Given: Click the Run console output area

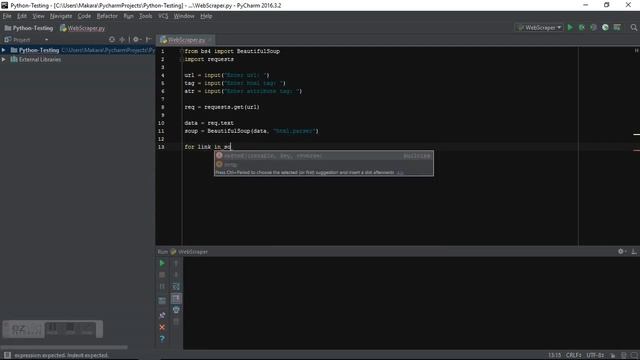Looking at the screenshot, I should [411, 303].
